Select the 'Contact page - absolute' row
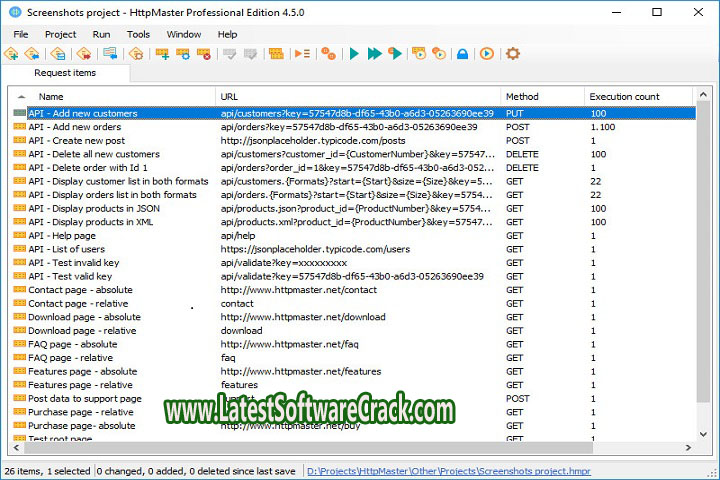 pyautogui.click(x=354, y=290)
